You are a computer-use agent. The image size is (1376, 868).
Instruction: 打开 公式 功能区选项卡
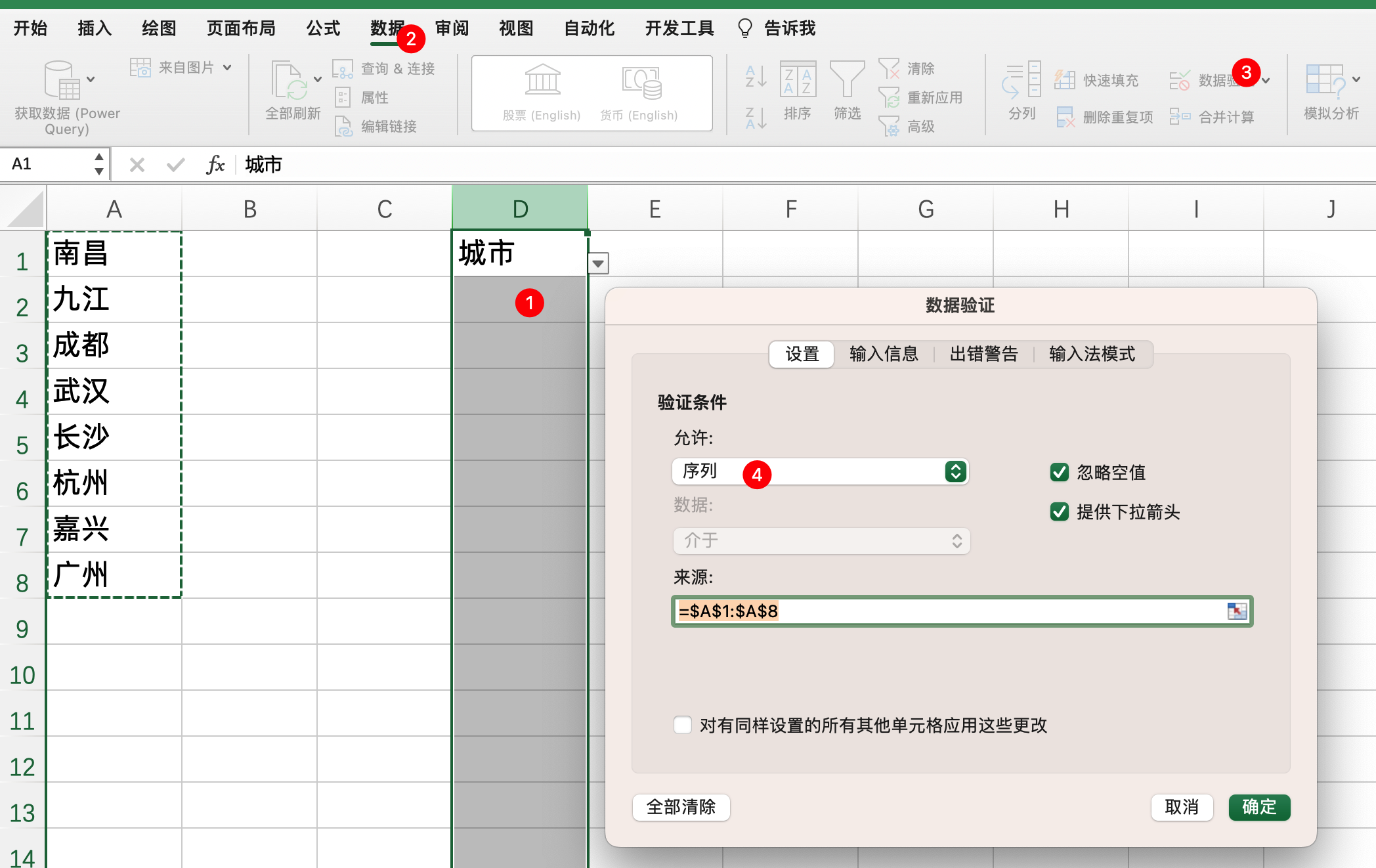(322, 28)
